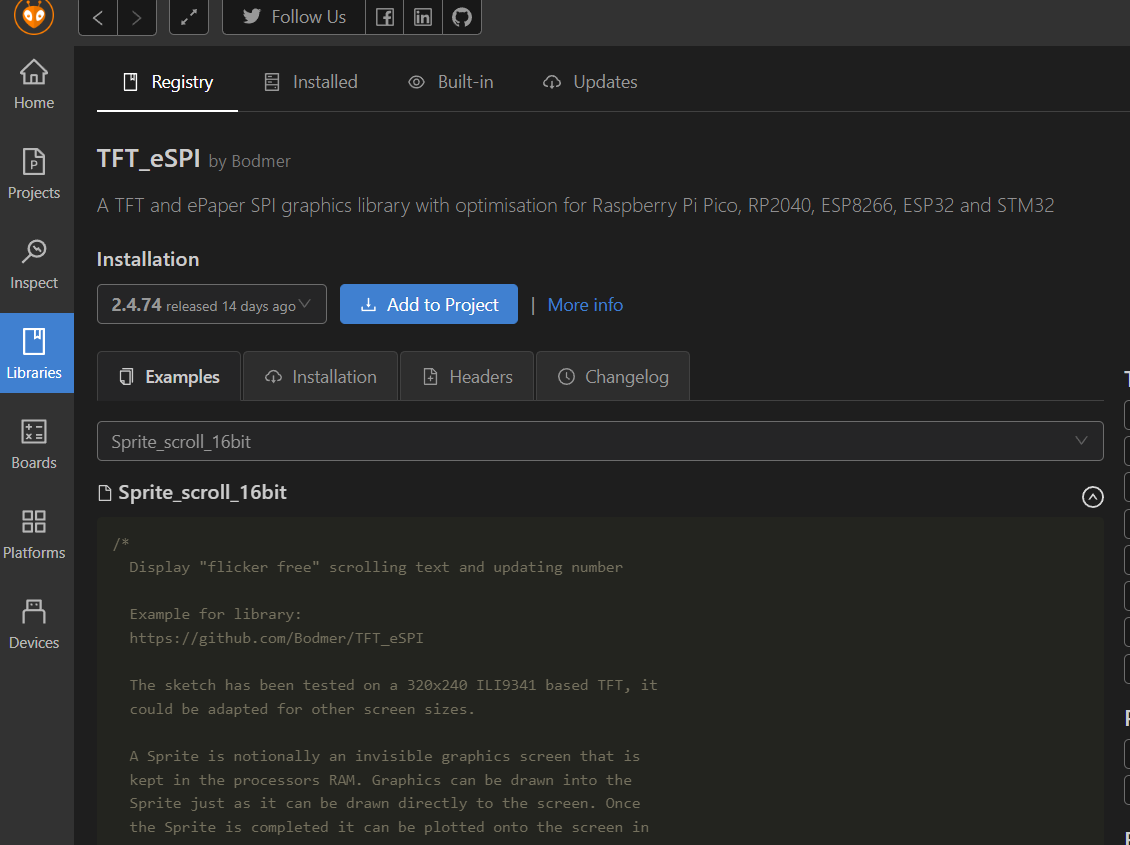The height and width of the screenshot is (845, 1130).
Task: Click the "Display flicker free" comment line
Action: [x=375, y=568]
